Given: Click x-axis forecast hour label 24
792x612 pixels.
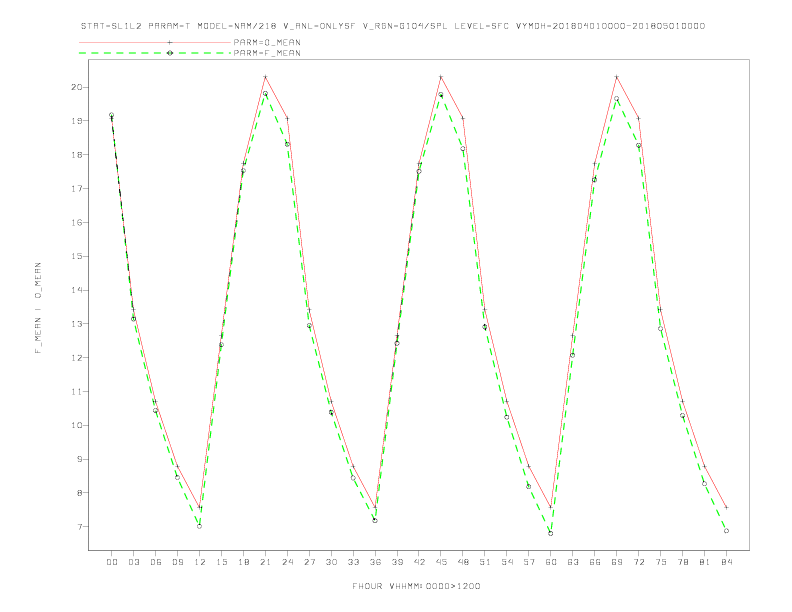Looking at the screenshot, I should 287,562.
